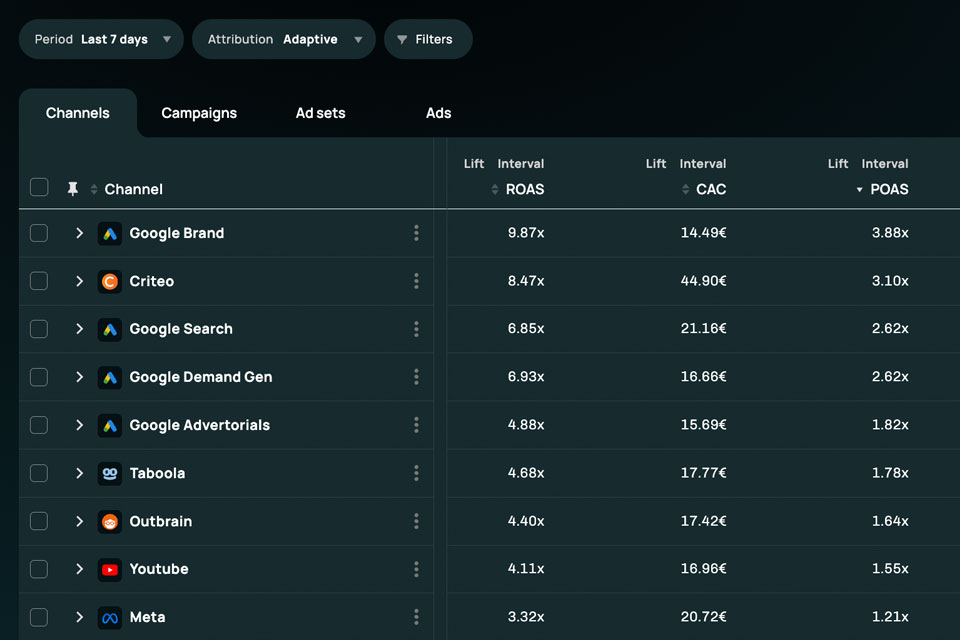This screenshot has width=960, height=640.
Task: Select the Interval option above ROAS
Action: [520, 164]
